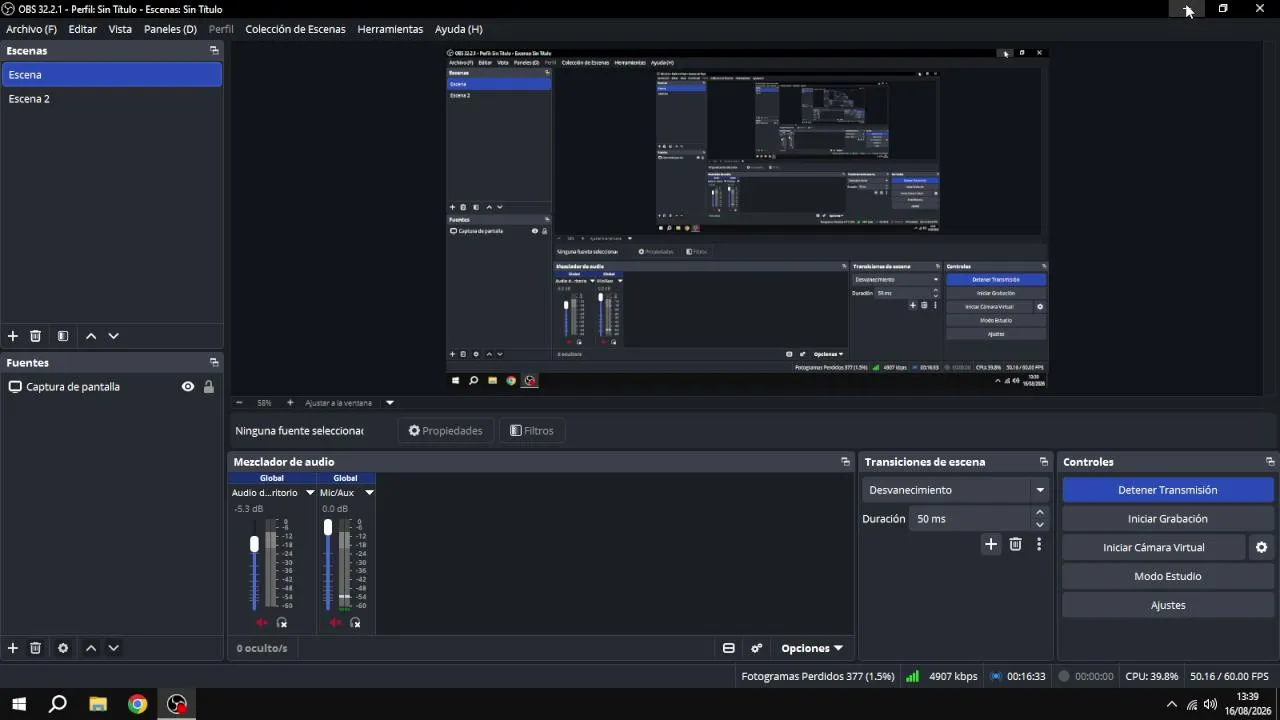Open source properties gear in Fuentes toolbar
This screenshot has height=720, width=1280.
(x=63, y=648)
